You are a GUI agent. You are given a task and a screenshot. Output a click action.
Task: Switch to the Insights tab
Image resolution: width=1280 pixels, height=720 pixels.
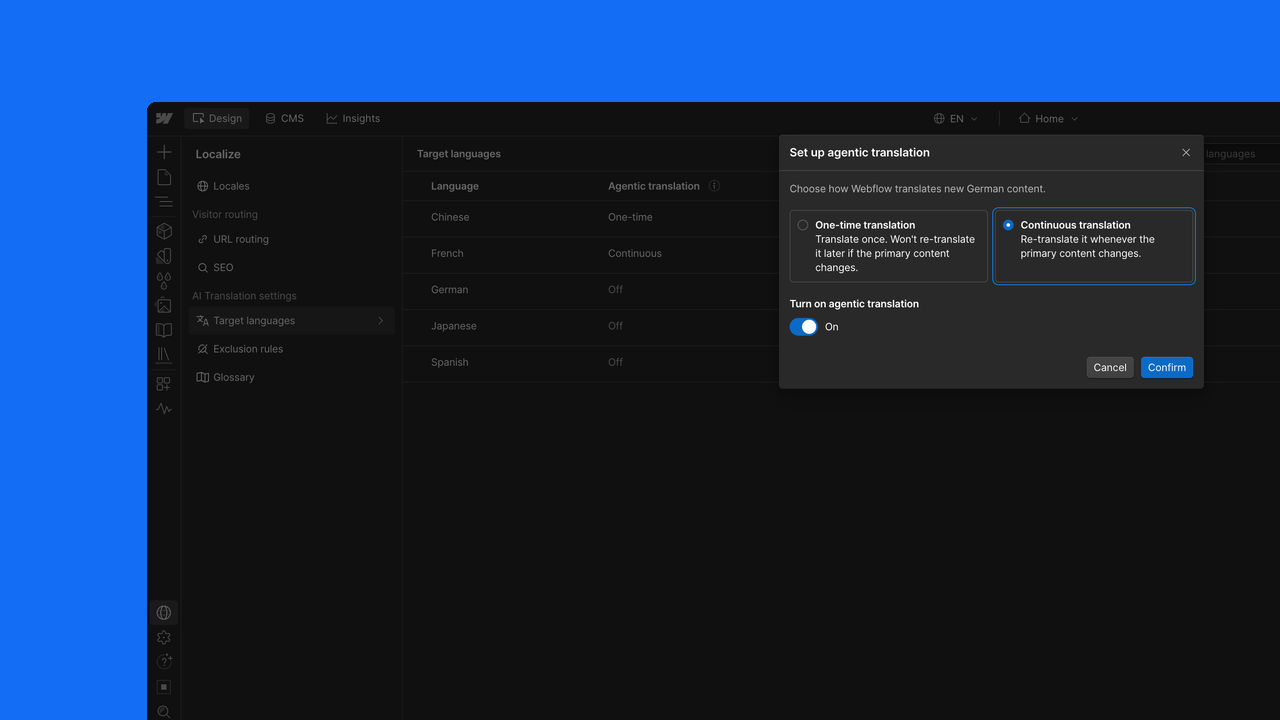tap(353, 118)
